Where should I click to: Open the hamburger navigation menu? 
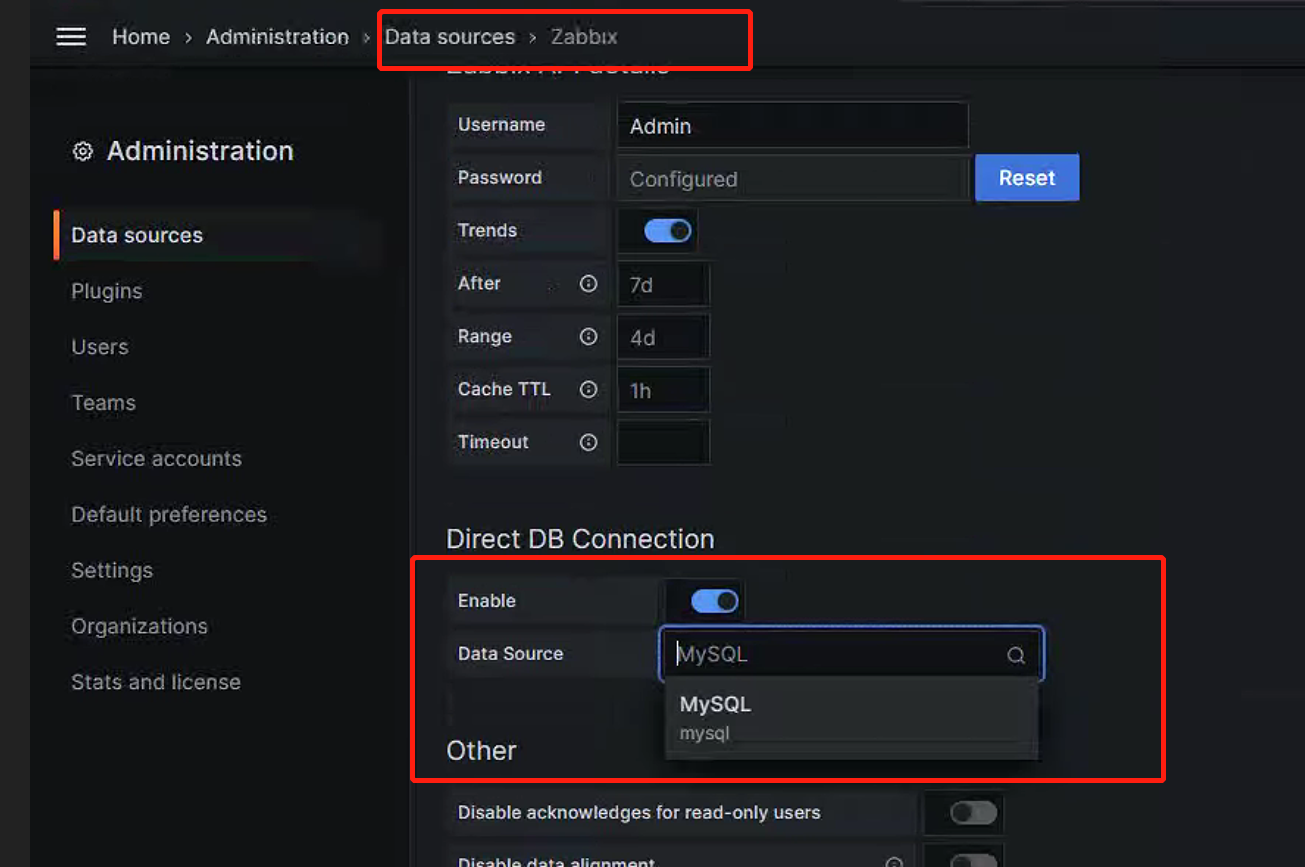tap(71, 37)
